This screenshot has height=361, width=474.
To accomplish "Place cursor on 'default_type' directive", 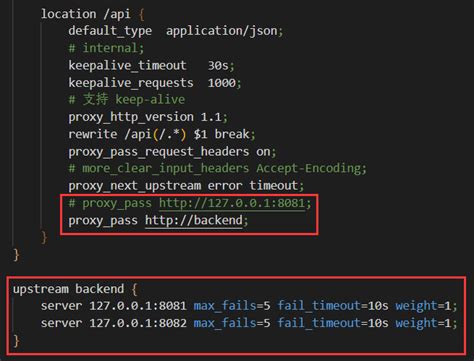I will pyautogui.click(x=110, y=31).
